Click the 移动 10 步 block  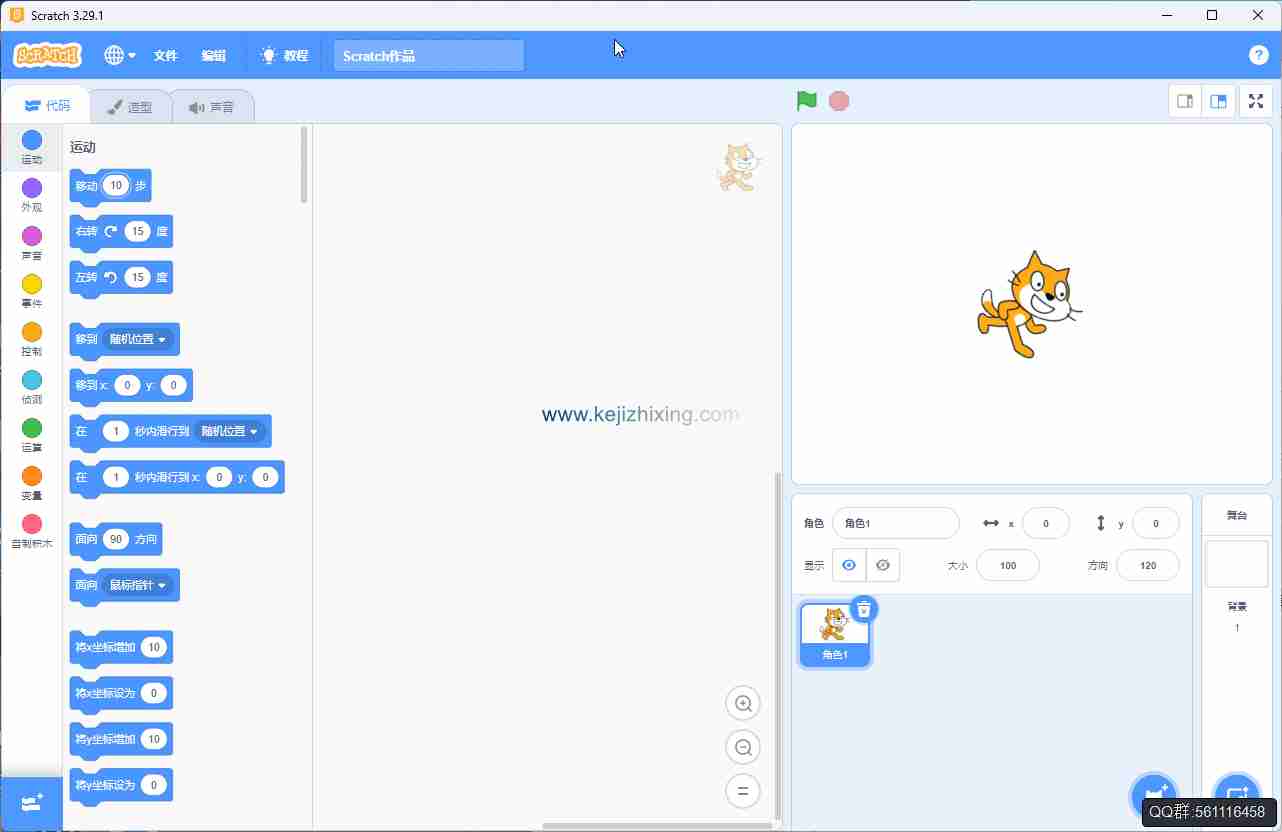point(110,186)
